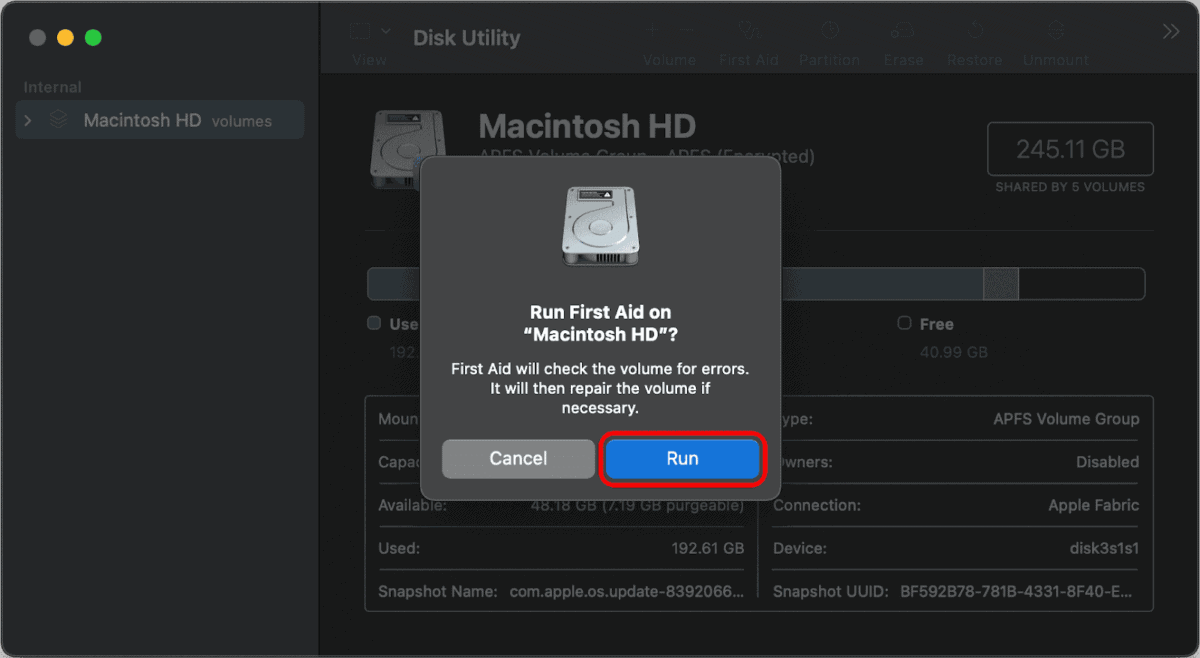Image resolution: width=1200 pixels, height=658 pixels.
Task: Click the hard disk icon in the dialog
Action: tap(600, 226)
